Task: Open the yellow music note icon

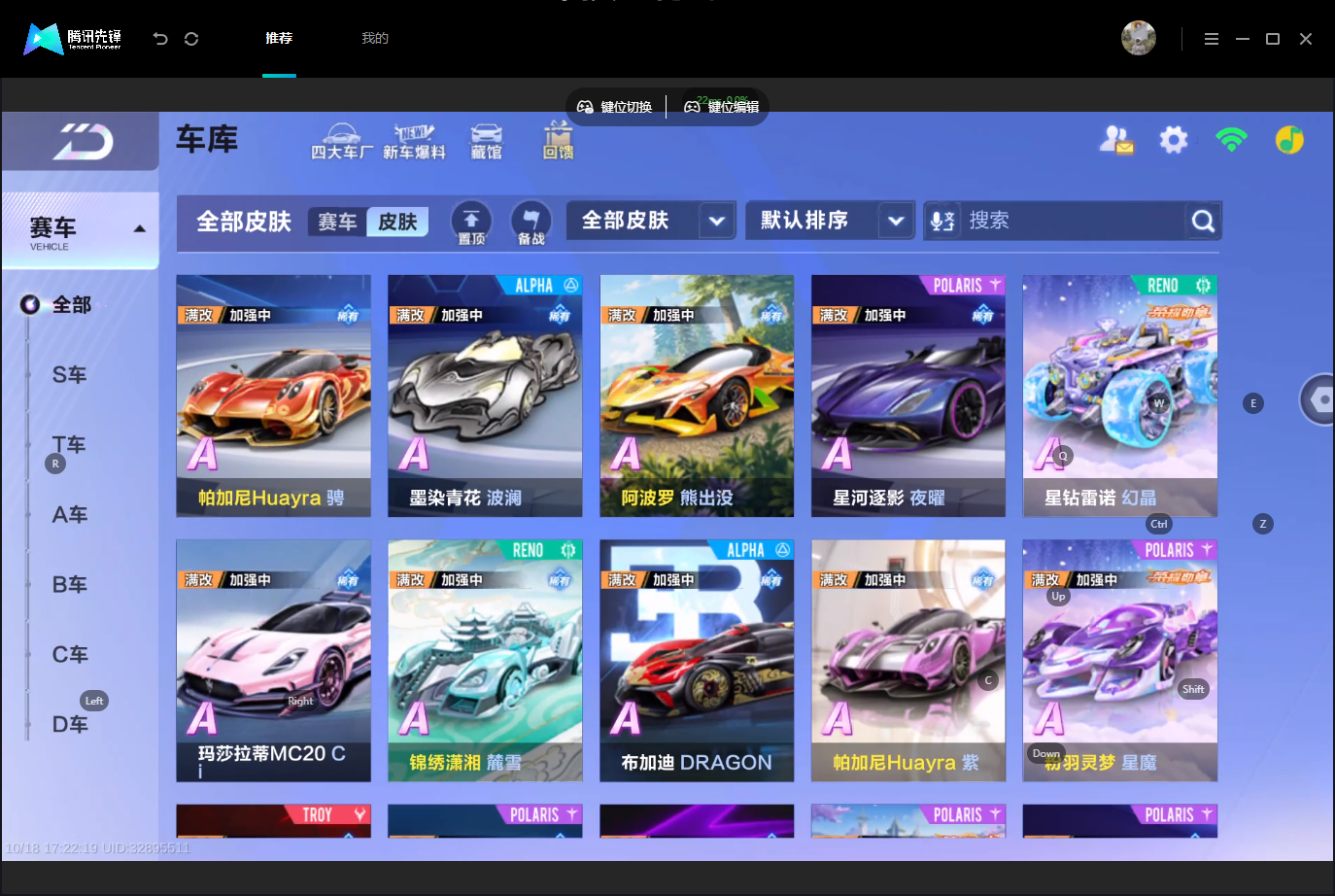Action: pos(1289,140)
